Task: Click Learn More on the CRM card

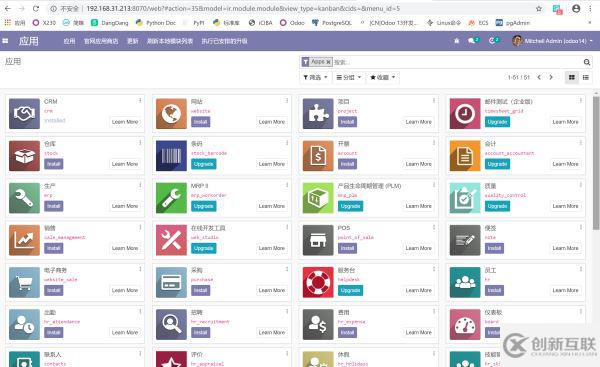Action: click(x=125, y=122)
